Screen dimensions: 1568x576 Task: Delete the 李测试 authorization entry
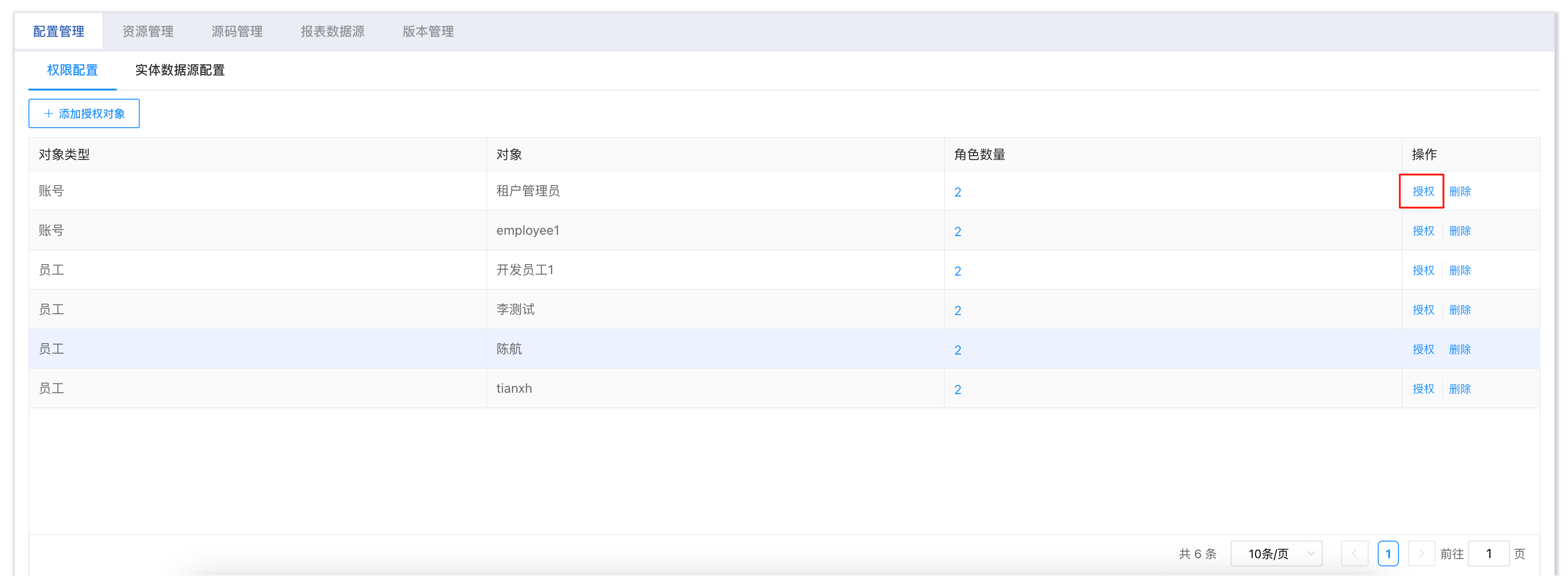pyautogui.click(x=1460, y=310)
